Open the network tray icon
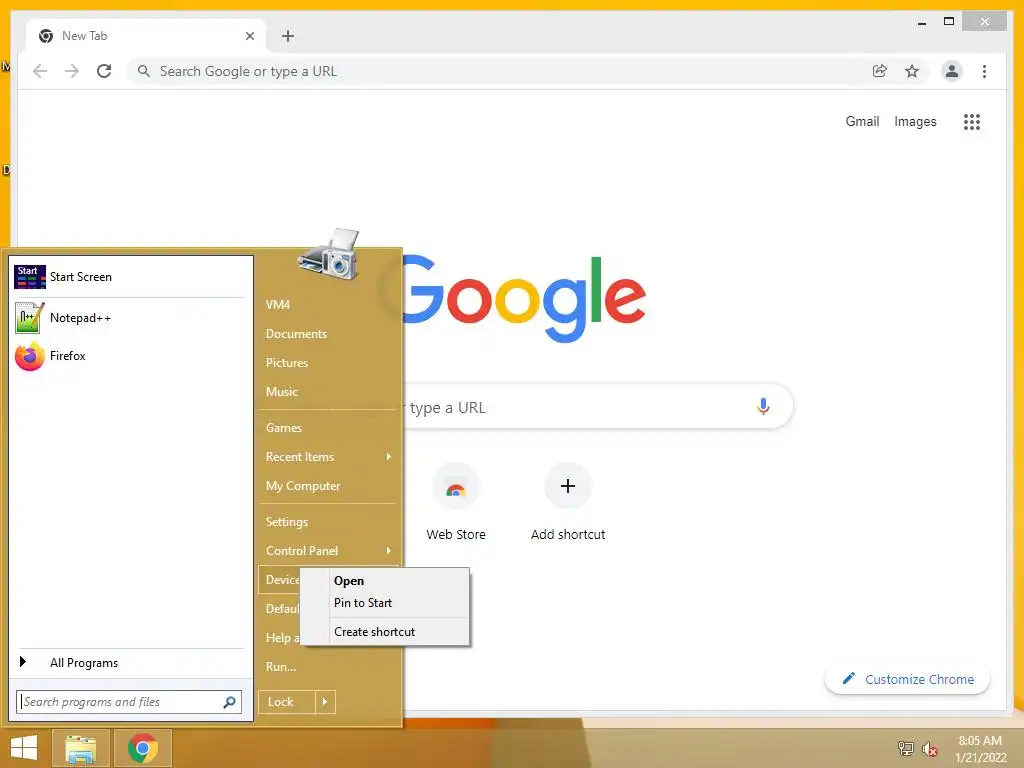 (x=905, y=748)
